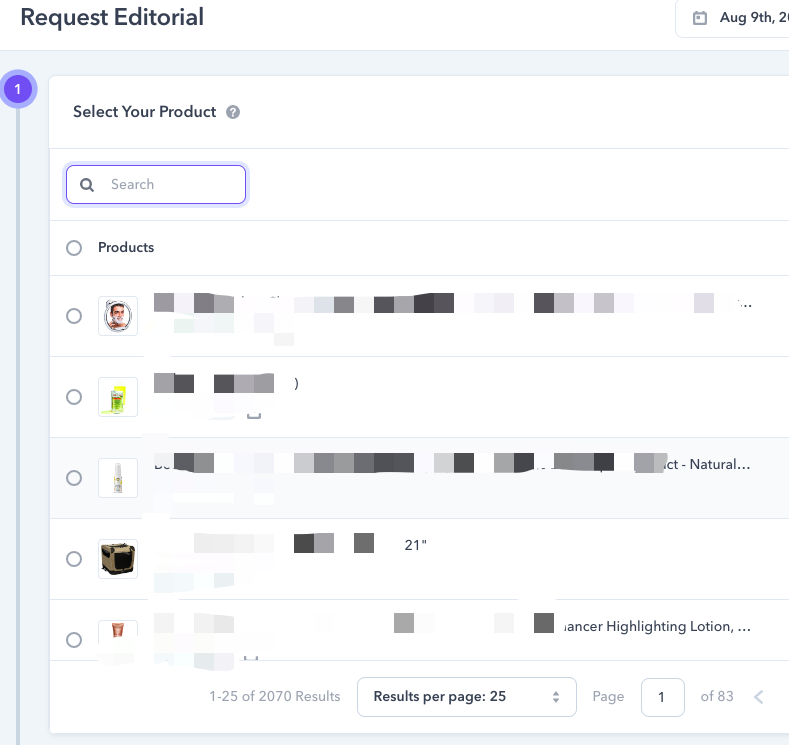Select the Products header radio button
Image resolution: width=789 pixels, height=745 pixels.
click(x=74, y=247)
